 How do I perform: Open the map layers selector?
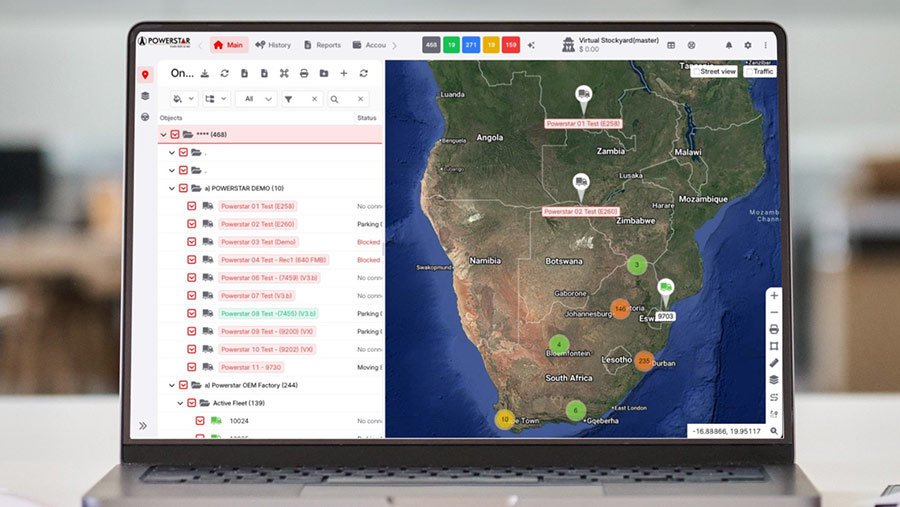point(774,379)
